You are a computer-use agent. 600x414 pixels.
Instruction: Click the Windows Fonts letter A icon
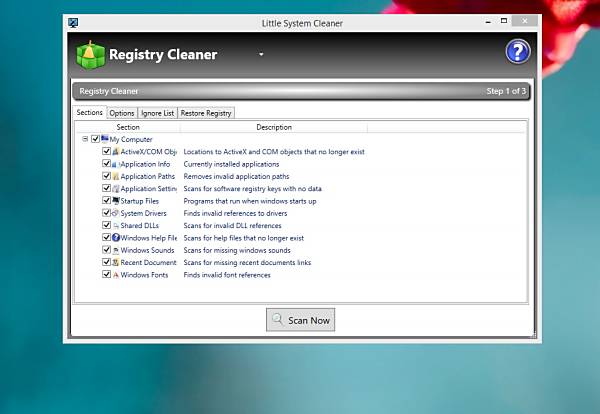coord(116,275)
